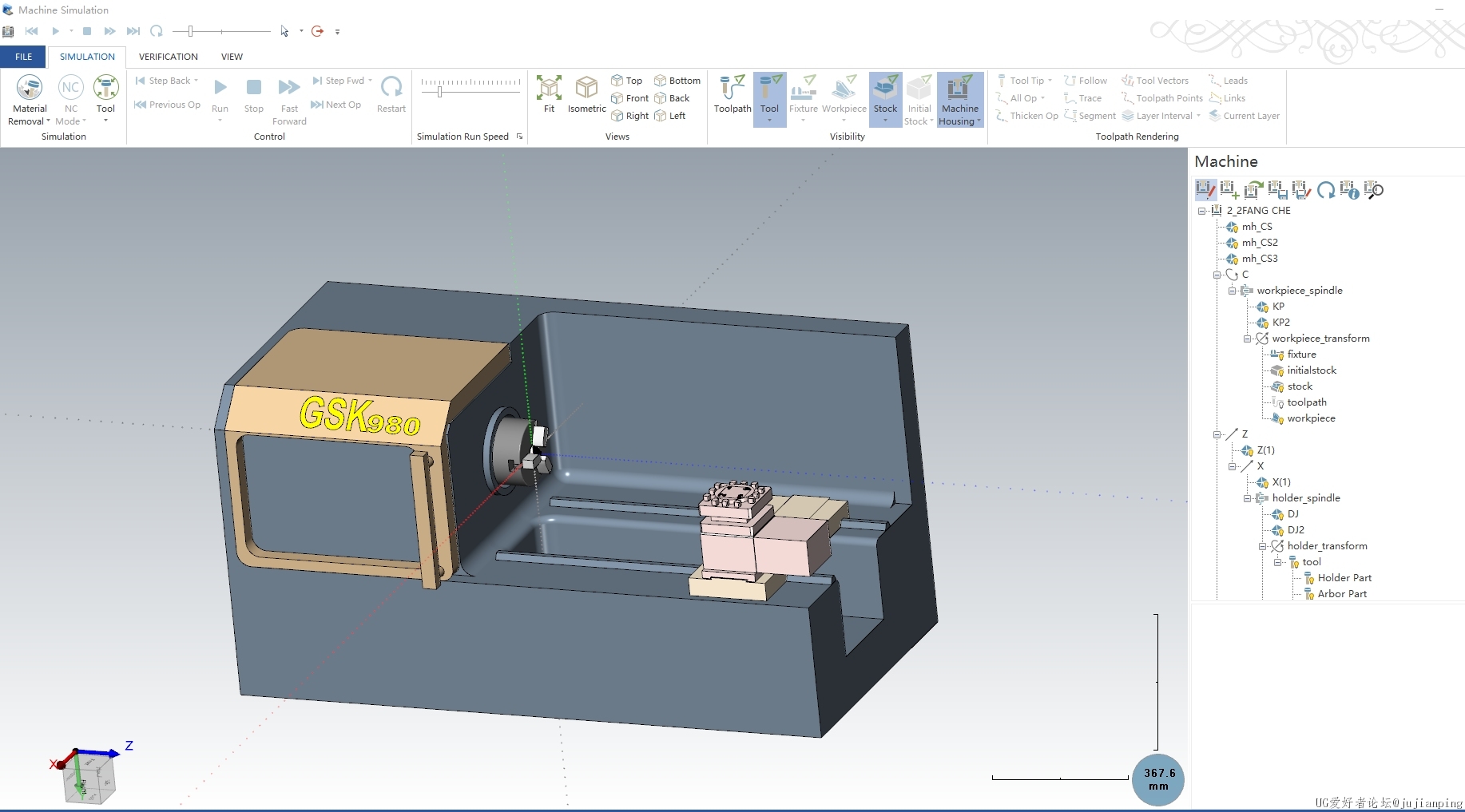The height and width of the screenshot is (812, 1465).
Task: Click Next Op button
Action: [x=335, y=105]
